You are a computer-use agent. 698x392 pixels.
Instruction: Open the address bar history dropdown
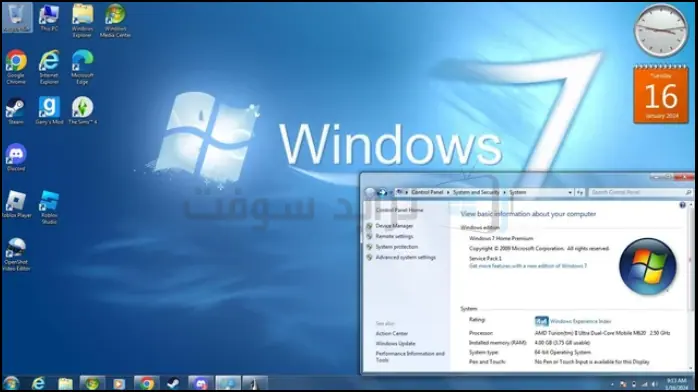click(x=570, y=192)
